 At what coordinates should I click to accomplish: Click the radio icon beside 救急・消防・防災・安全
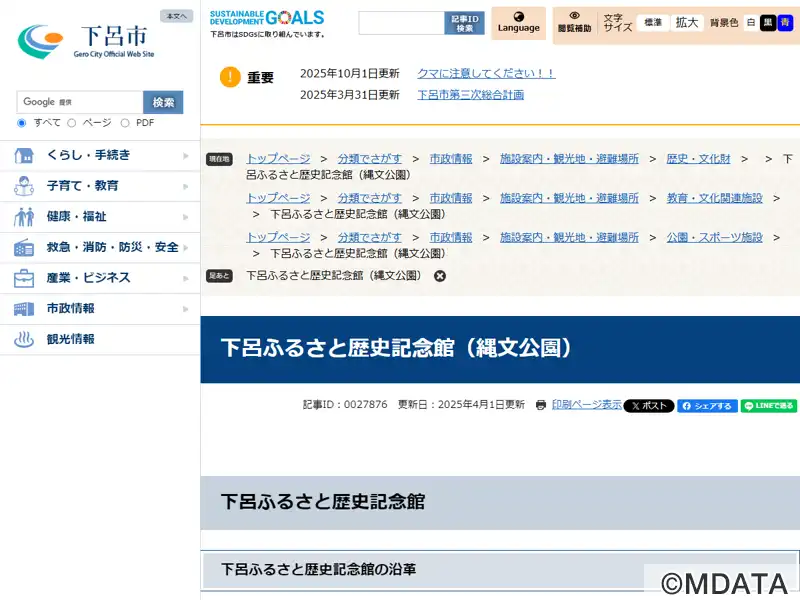(24, 247)
